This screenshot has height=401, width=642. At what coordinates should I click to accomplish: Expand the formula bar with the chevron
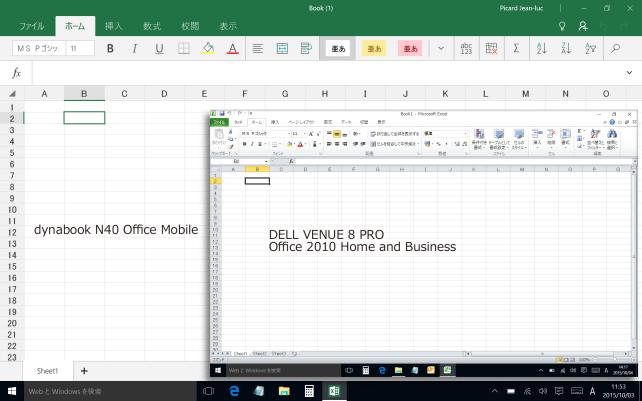(x=629, y=73)
